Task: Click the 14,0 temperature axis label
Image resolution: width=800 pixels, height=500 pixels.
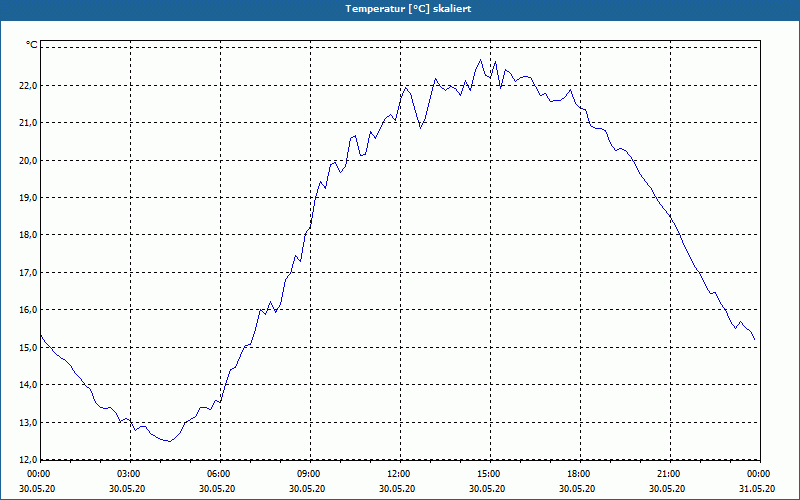Action: (29, 385)
